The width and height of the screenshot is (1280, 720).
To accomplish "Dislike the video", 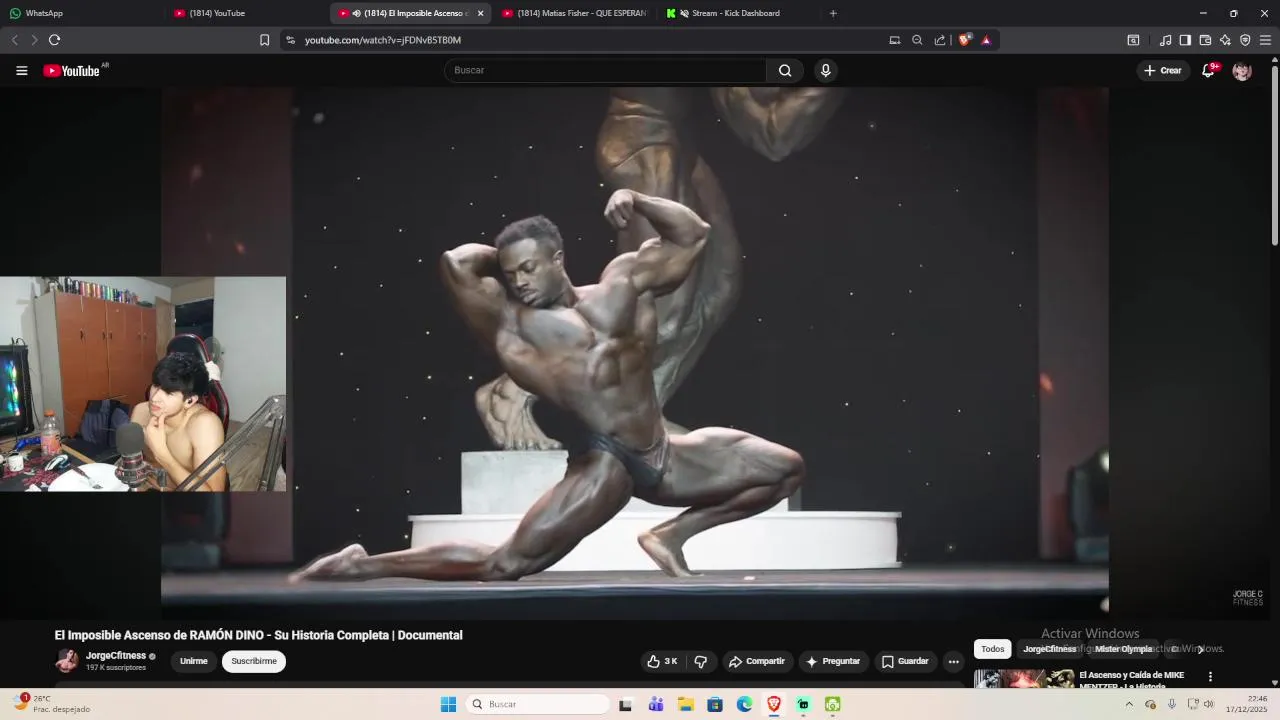I will point(701,661).
